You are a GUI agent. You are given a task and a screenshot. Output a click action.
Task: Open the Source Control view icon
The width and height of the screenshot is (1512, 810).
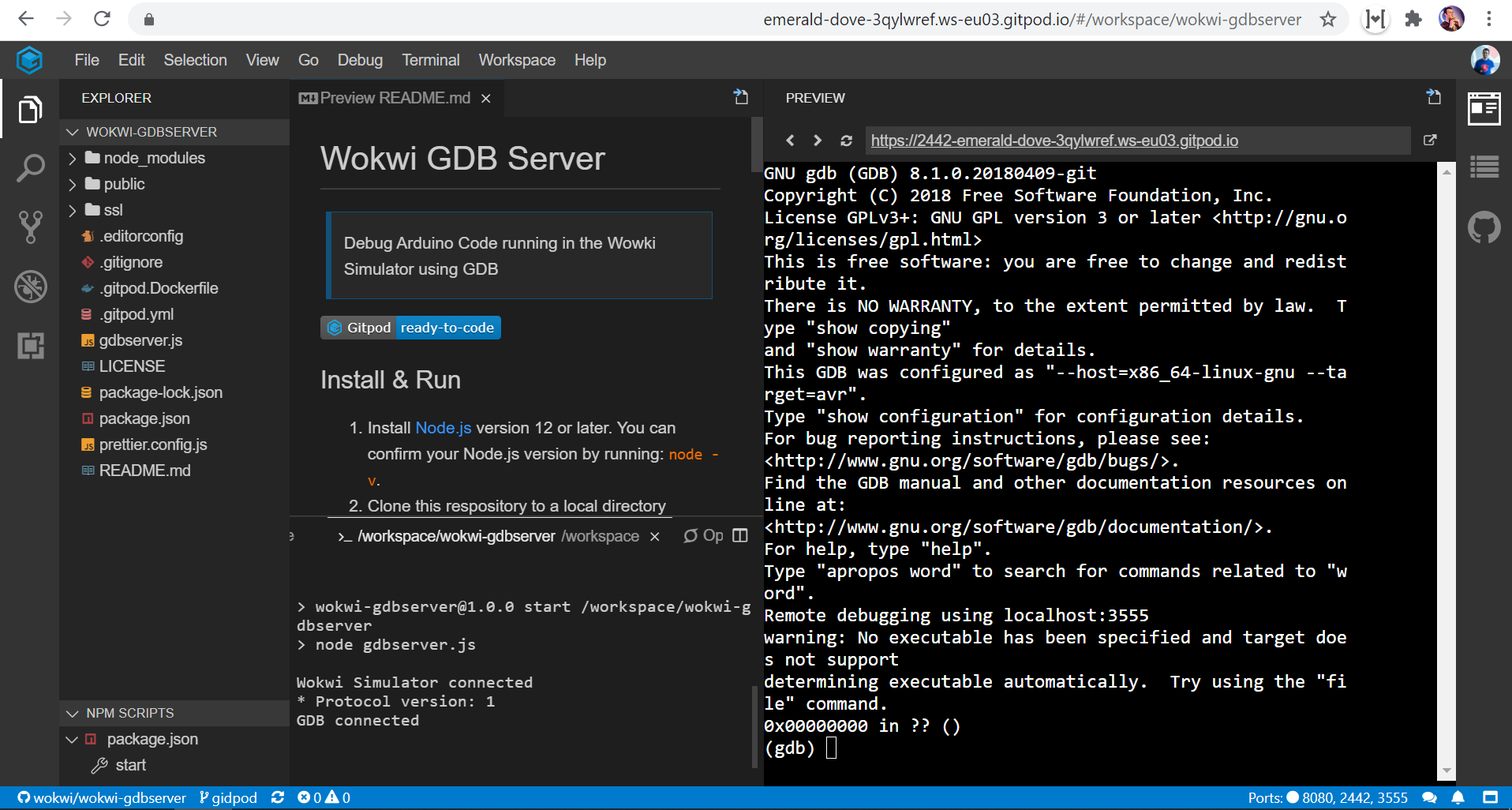coord(30,227)
